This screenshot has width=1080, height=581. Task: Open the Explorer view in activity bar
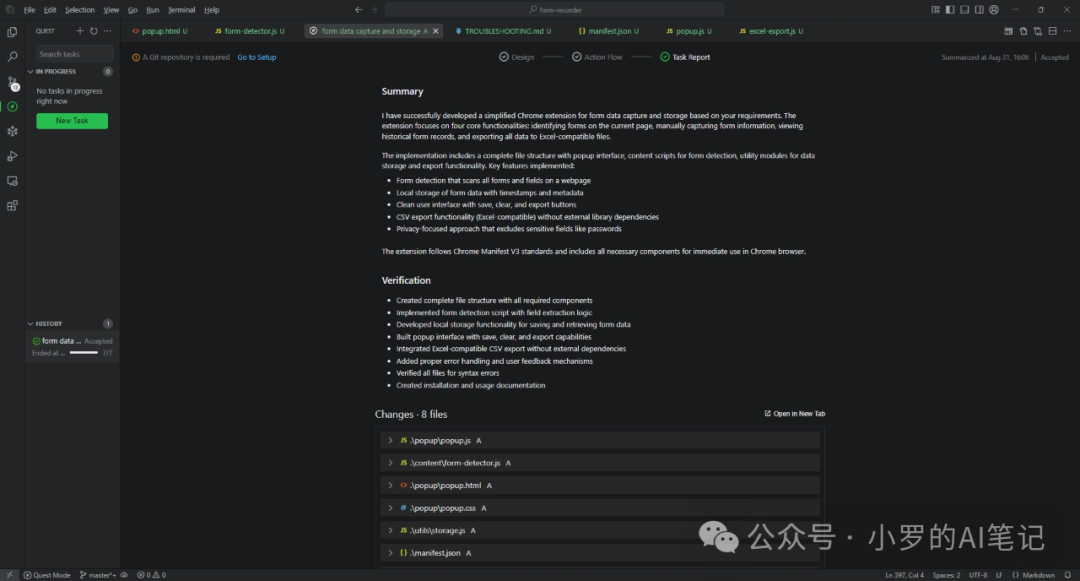click(12, 32)
